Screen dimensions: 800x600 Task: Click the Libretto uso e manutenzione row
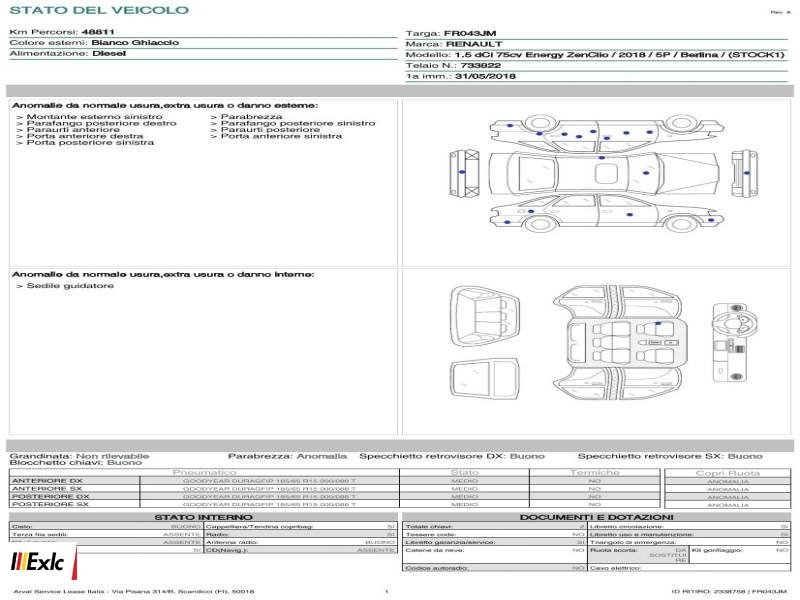pyautogui.click(x=689, y=534)
